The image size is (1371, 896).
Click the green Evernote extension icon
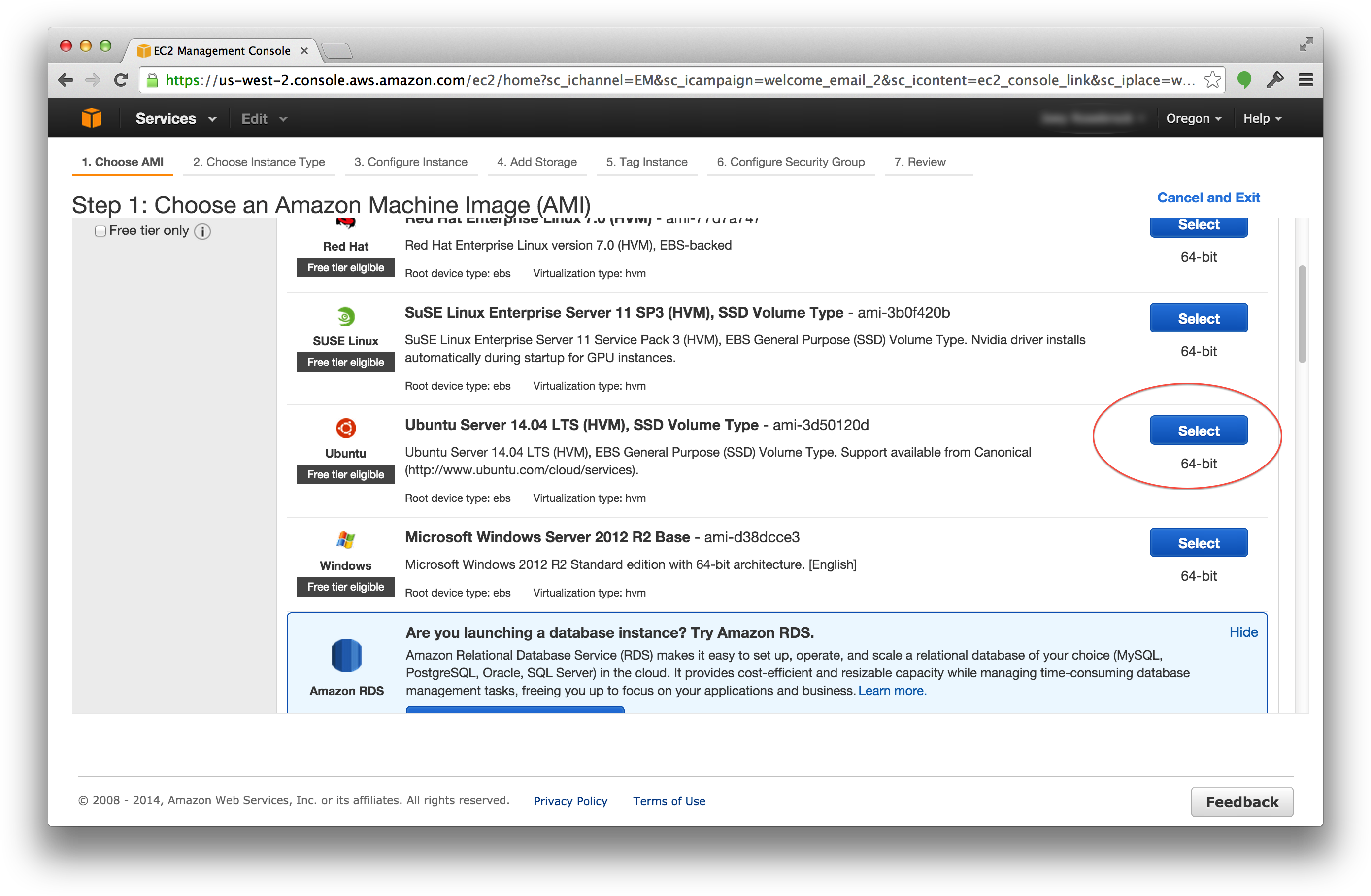point(1244,79)
